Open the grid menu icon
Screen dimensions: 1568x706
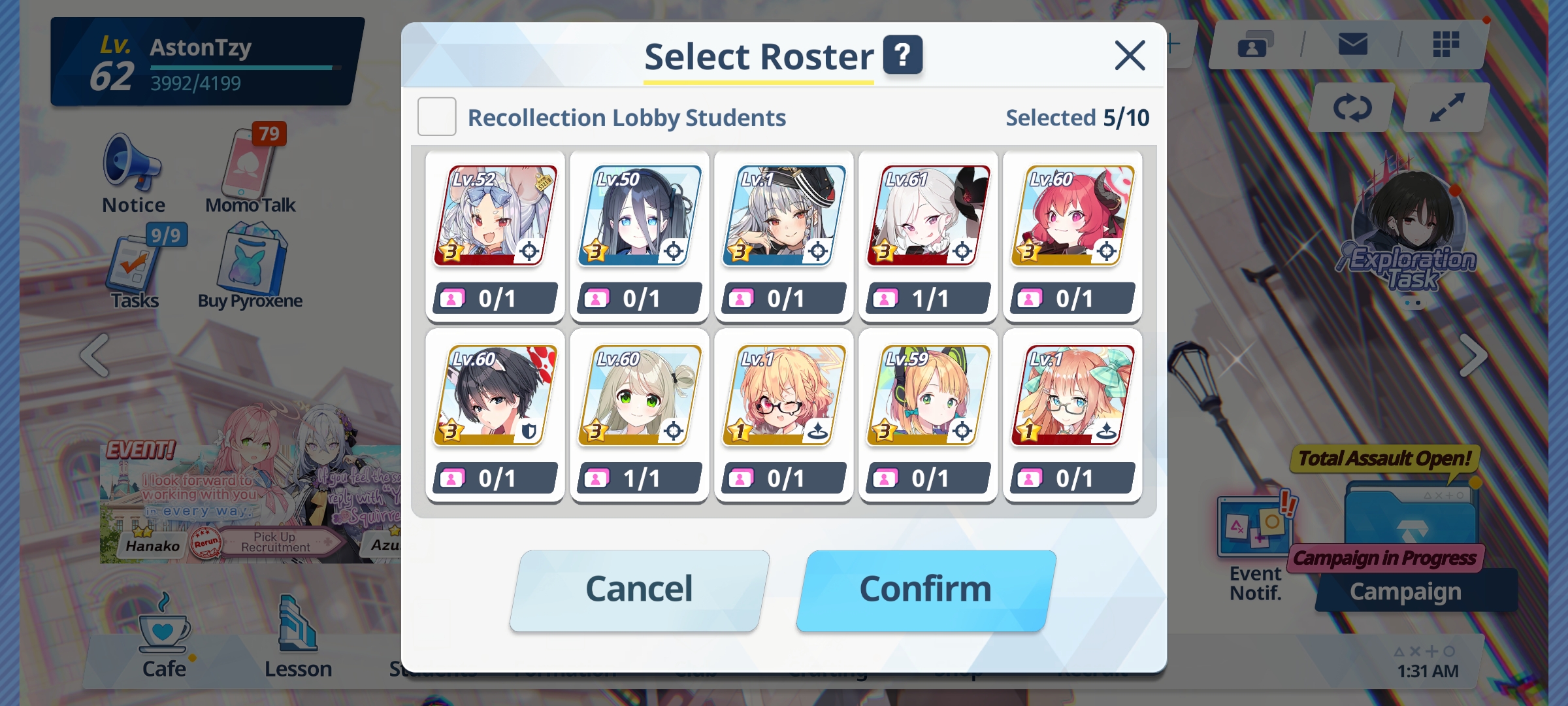coord(1446,44)
